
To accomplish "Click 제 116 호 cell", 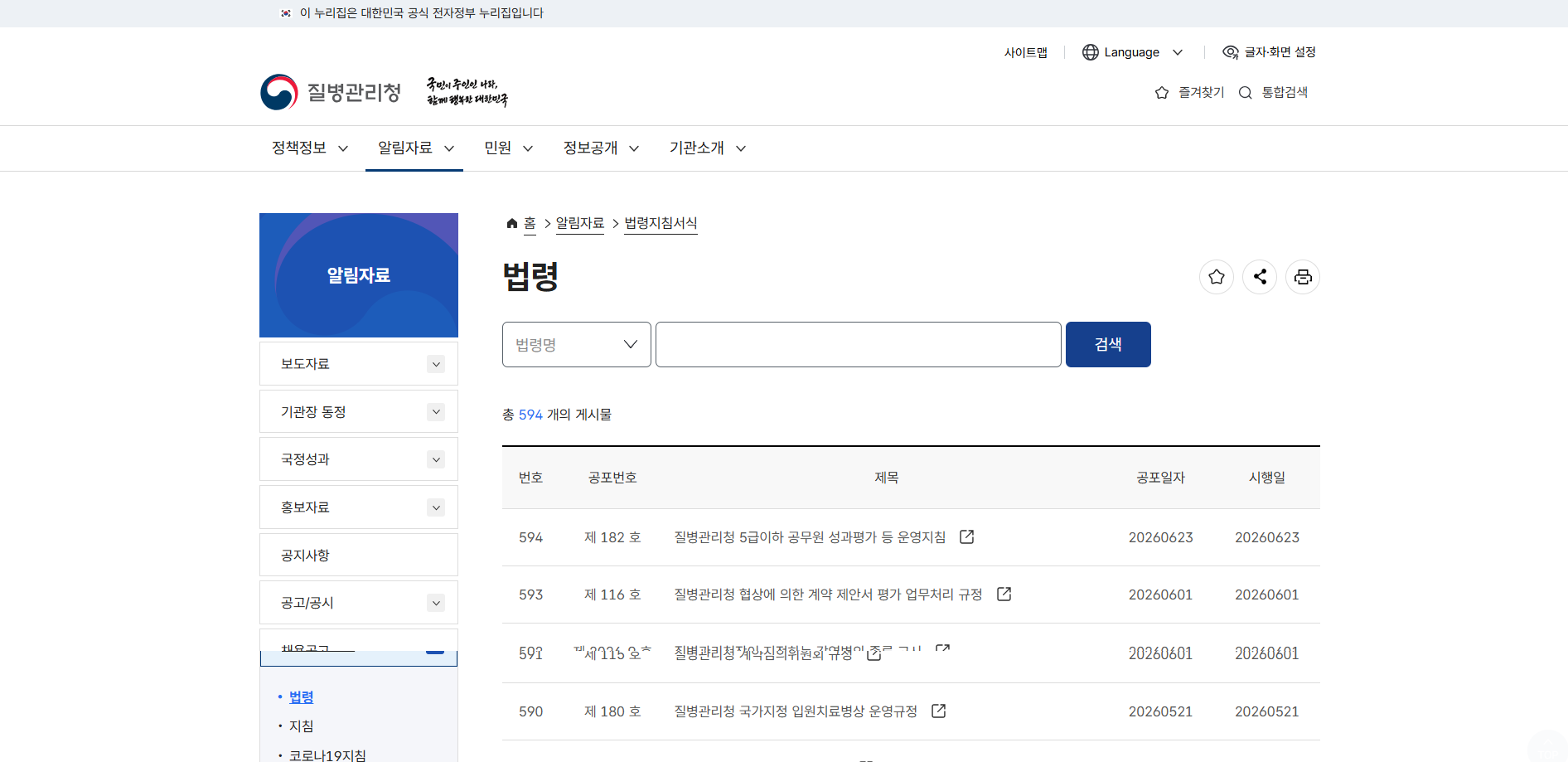I will pos(612,595).
